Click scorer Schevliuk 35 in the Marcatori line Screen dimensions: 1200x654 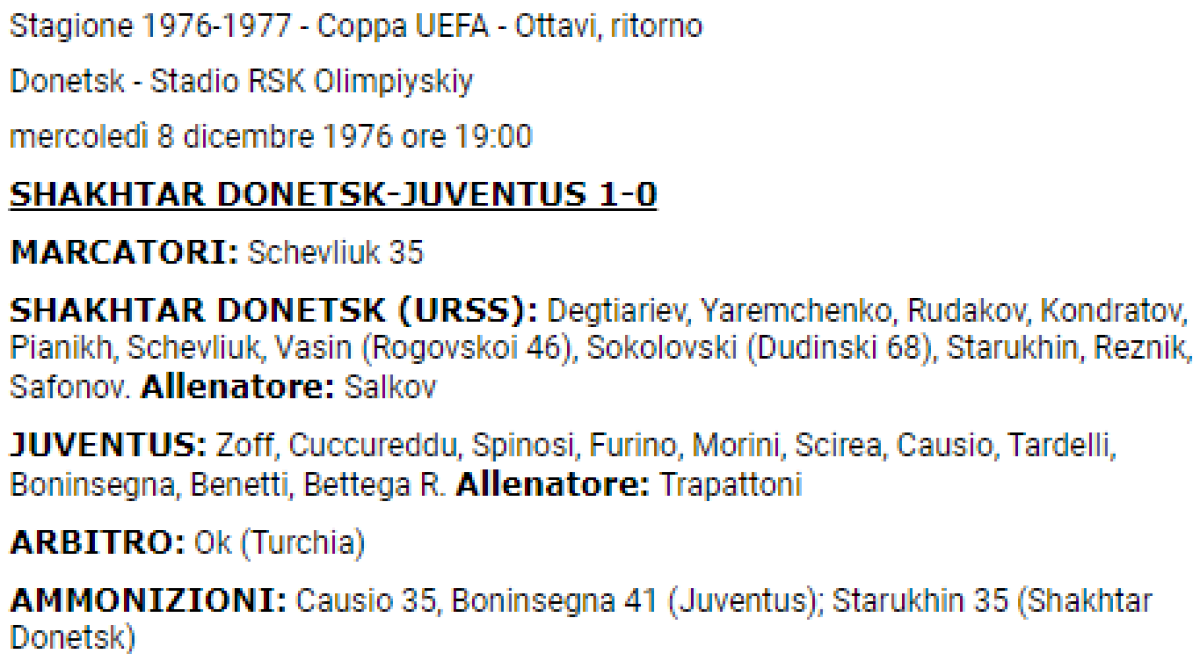coord(335,253)
